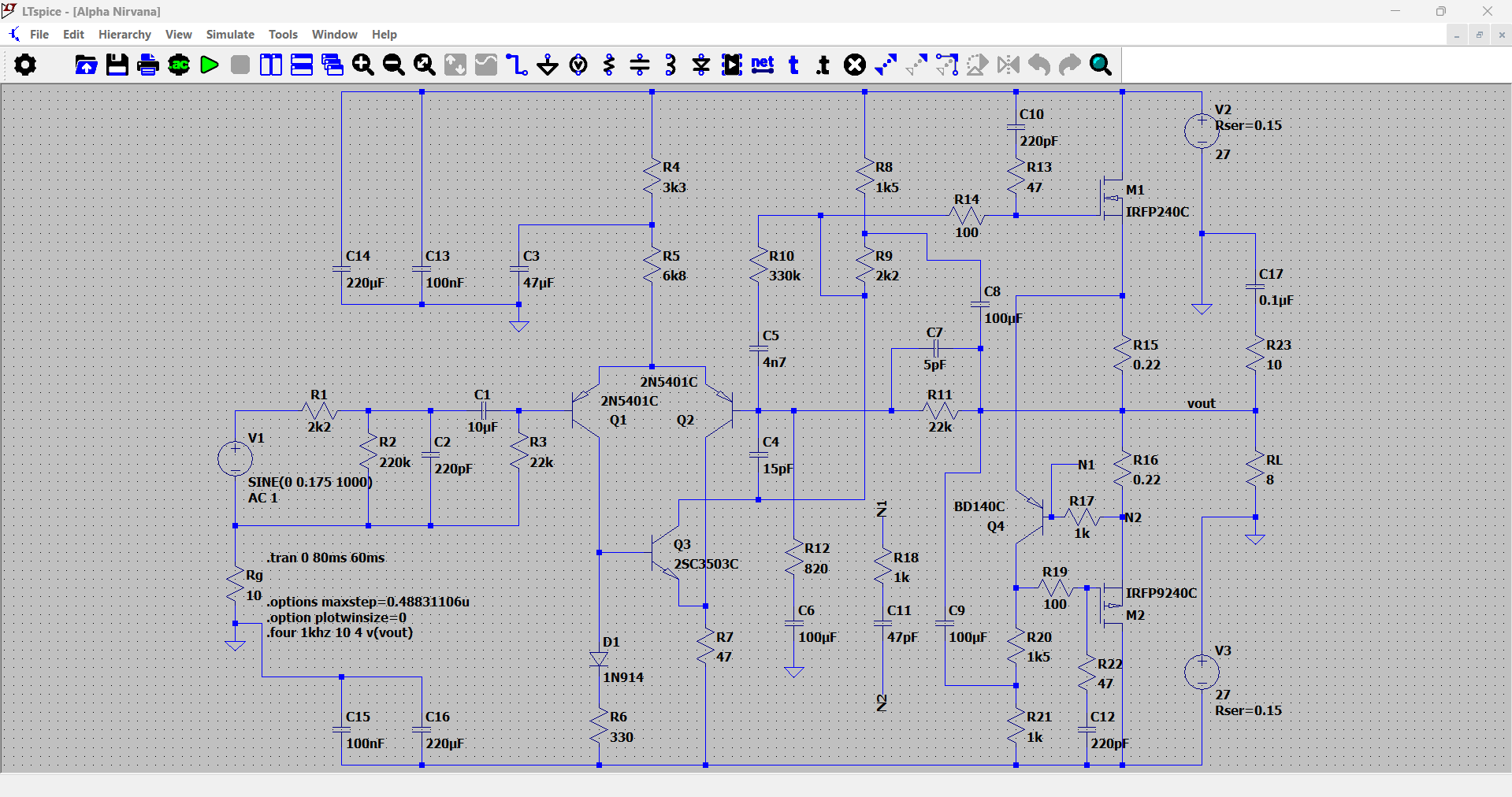Click the 'Rser=0.15' text beside V2

[1248, 125]
